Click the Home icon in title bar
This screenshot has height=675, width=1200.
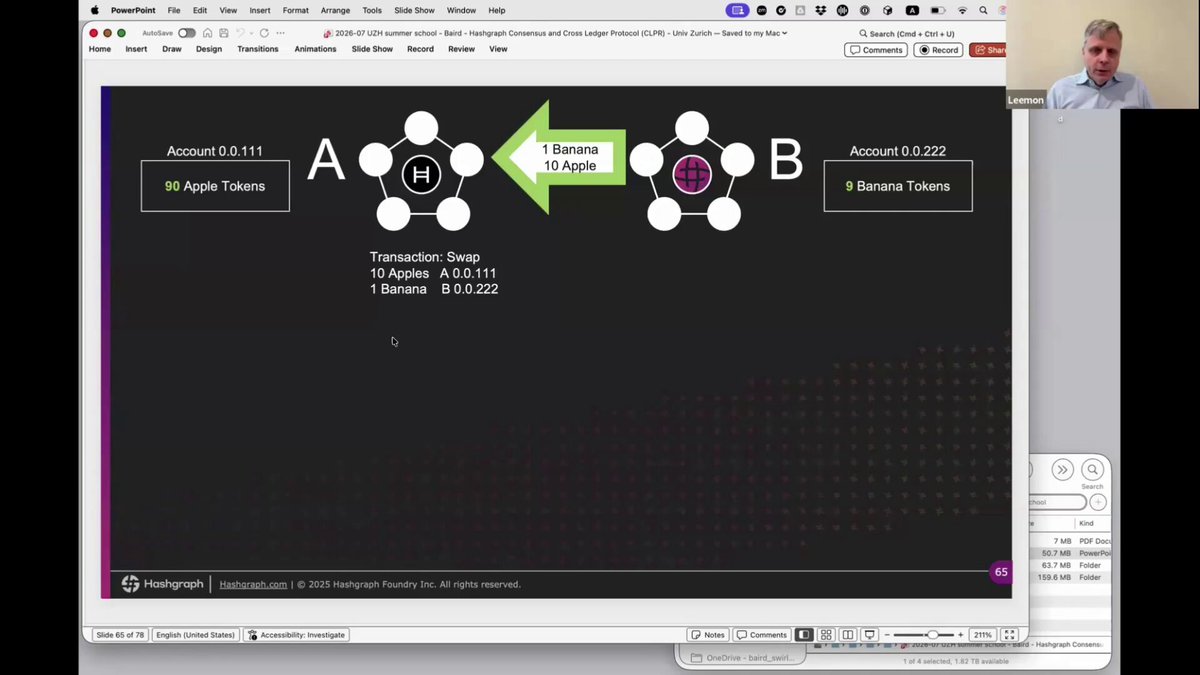[208, 33]
